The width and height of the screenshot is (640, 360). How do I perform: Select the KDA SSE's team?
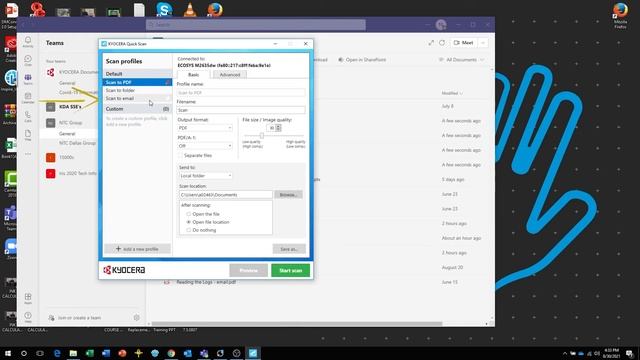[69, 107]
